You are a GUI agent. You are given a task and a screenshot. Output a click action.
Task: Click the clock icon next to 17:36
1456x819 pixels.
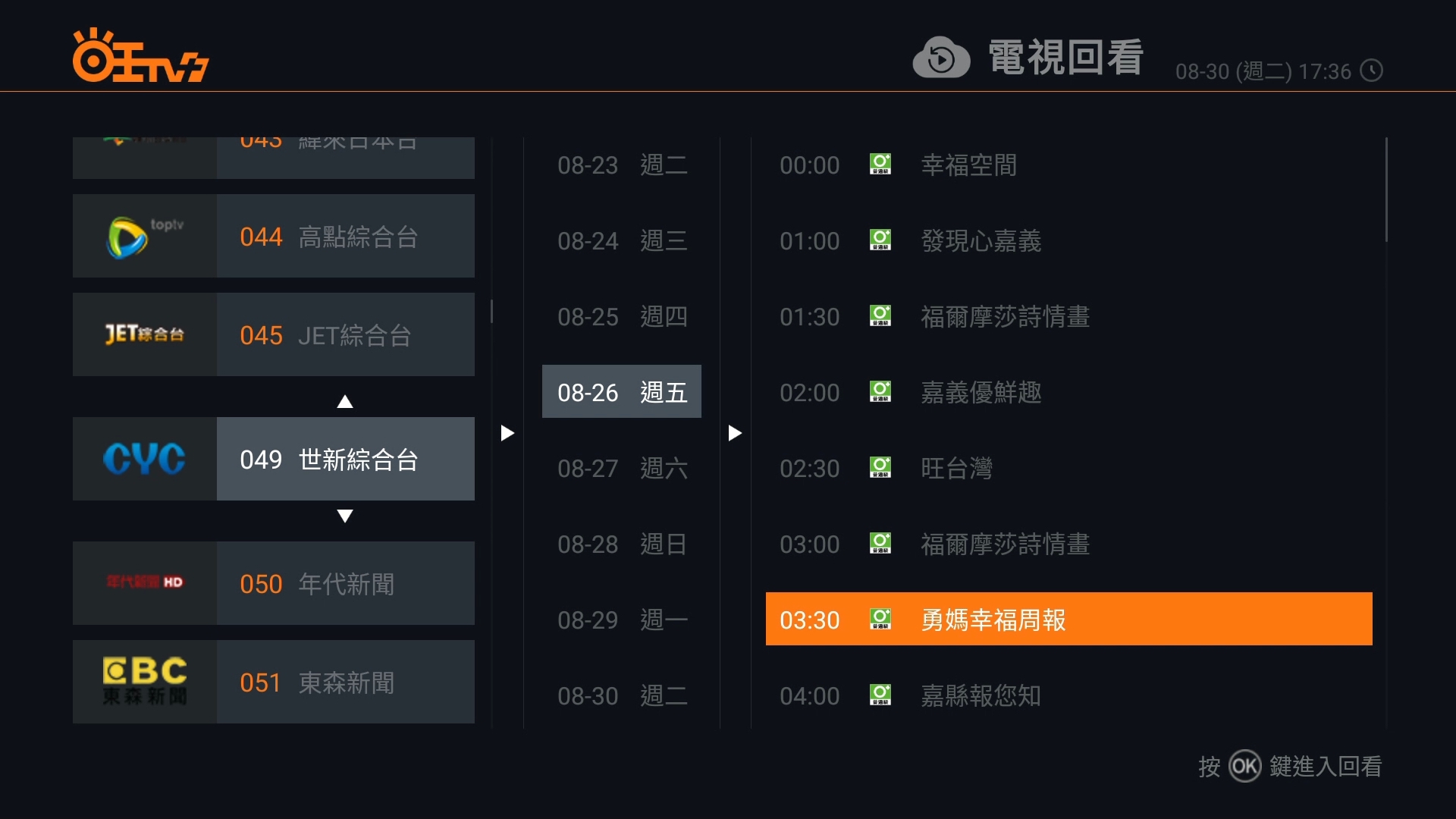1371,71
